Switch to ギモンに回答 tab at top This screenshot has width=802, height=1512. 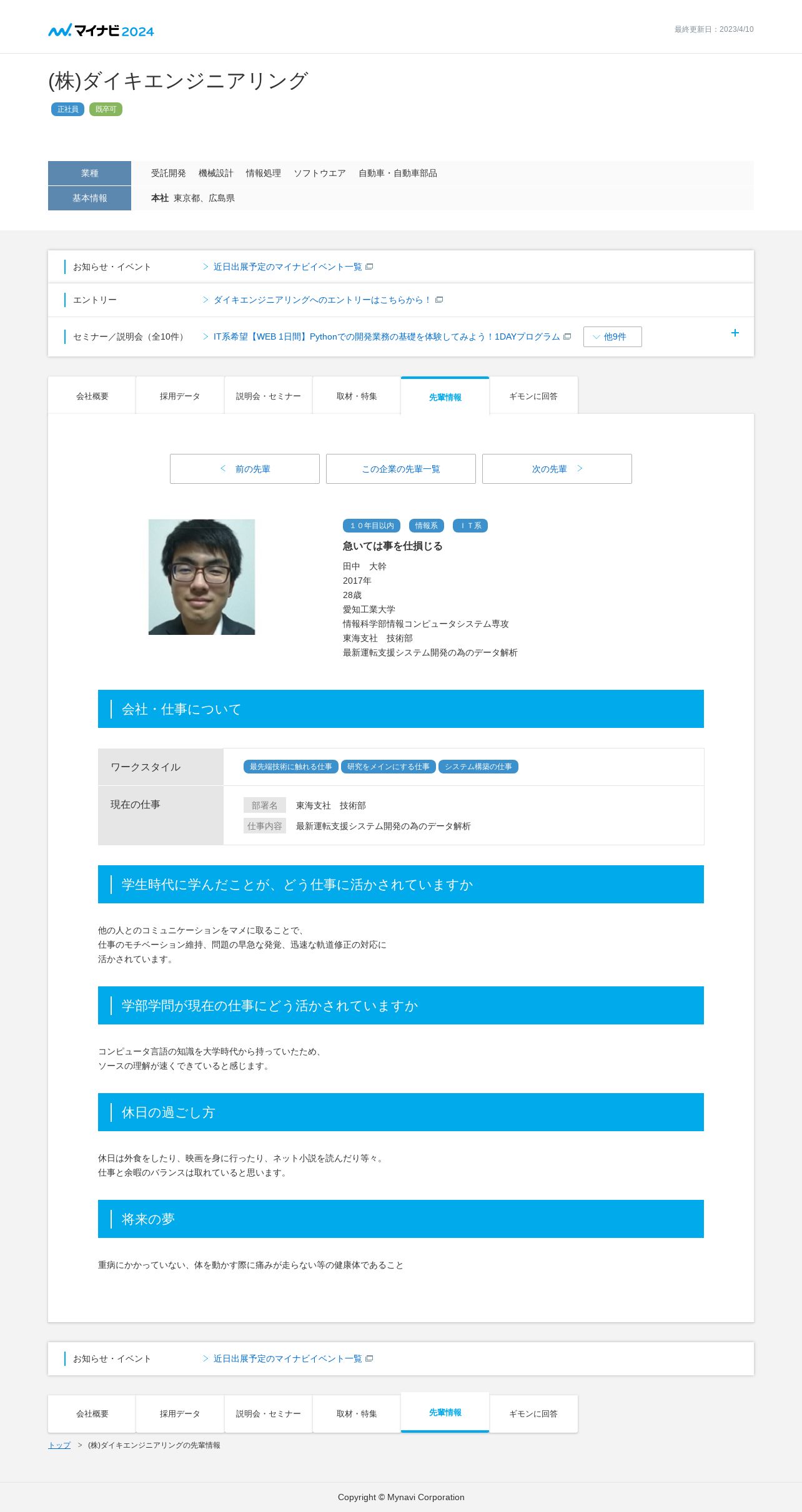click(x=533, y=396)
